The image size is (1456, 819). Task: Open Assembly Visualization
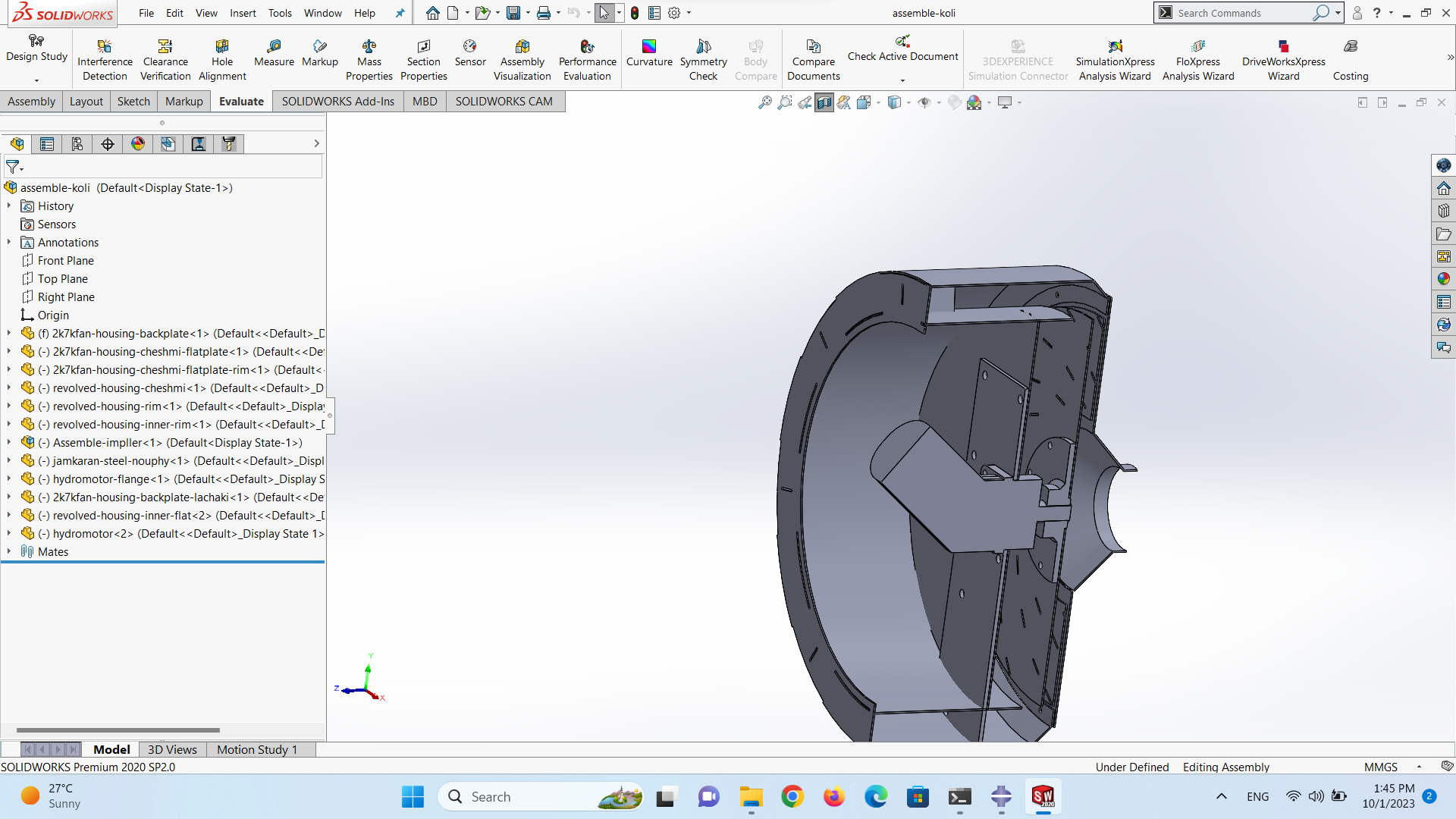click(x=522, y=60)
